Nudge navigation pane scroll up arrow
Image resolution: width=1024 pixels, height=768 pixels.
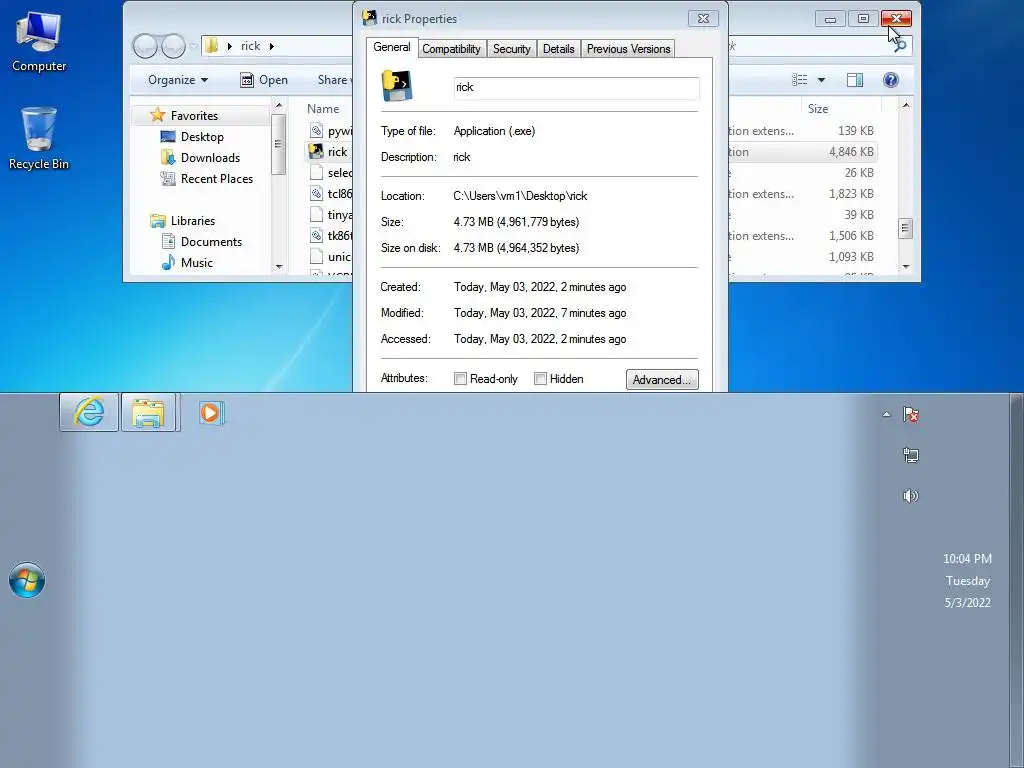click(x=279, y=105)
